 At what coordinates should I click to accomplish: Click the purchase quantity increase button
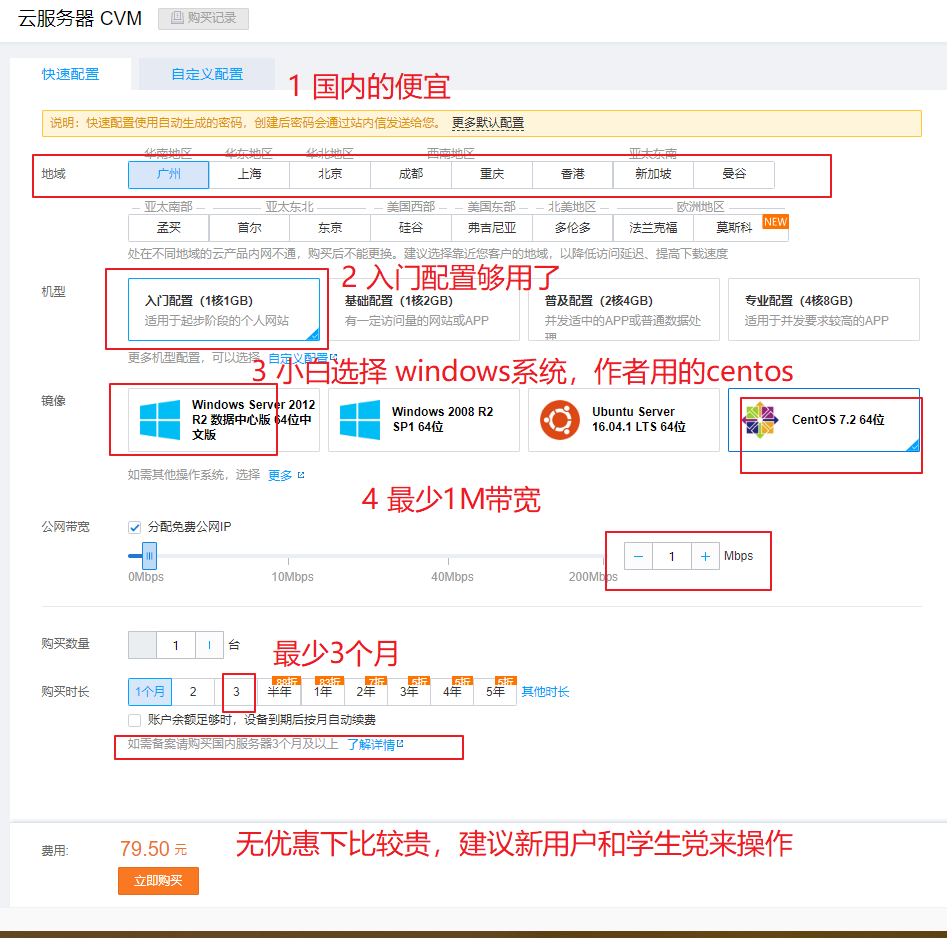(x=210, y=645)
